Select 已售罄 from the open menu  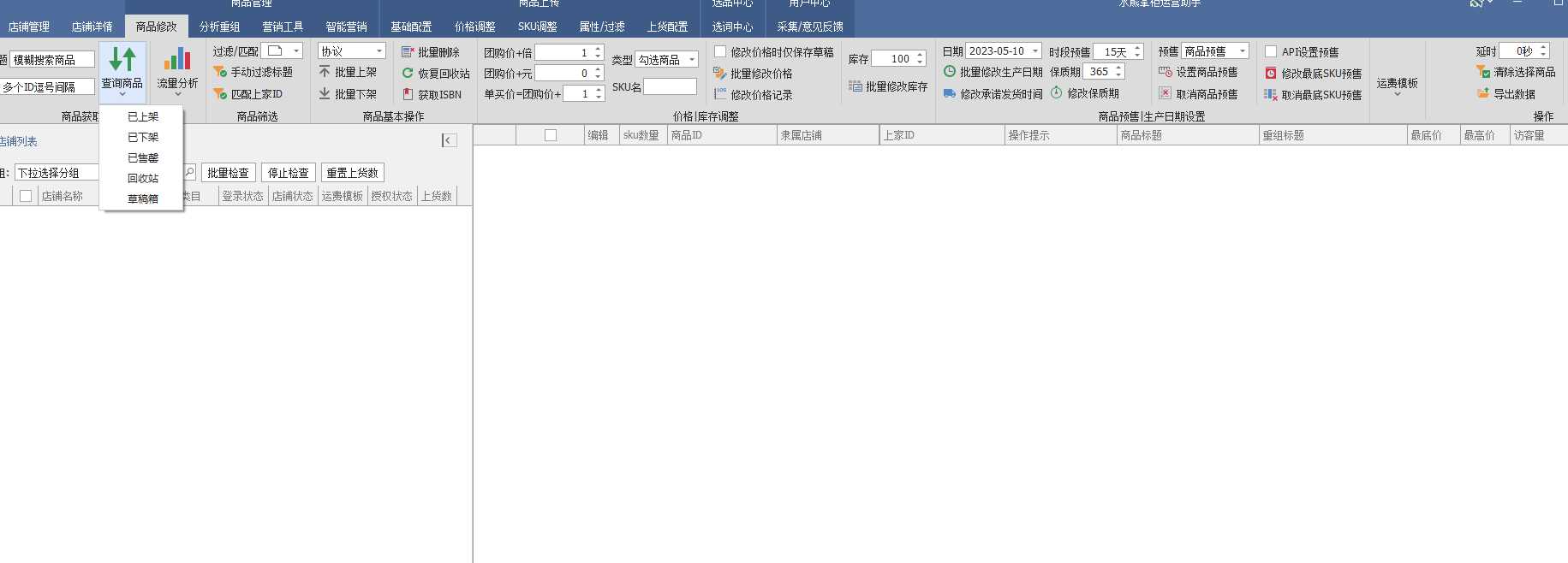click(143, 157)
